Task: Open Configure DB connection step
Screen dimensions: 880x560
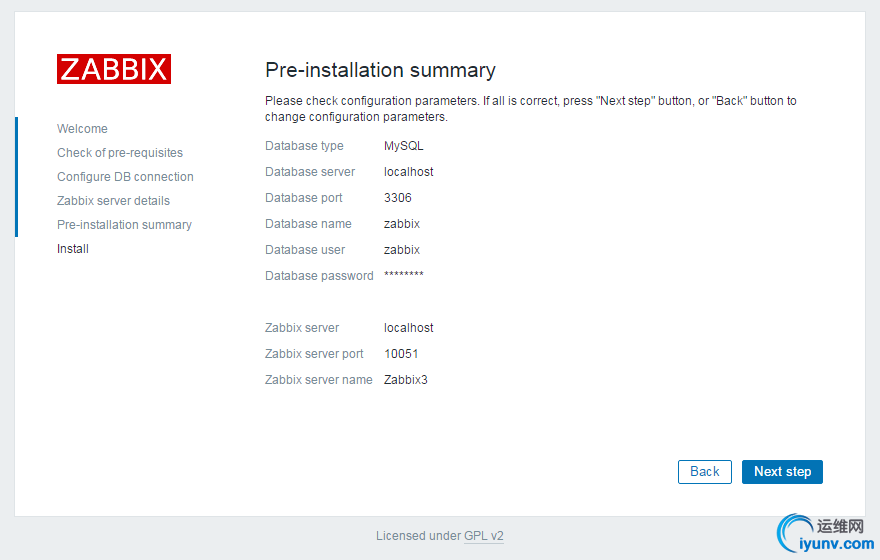Action: pyautogui.click(x=125, y=177)
